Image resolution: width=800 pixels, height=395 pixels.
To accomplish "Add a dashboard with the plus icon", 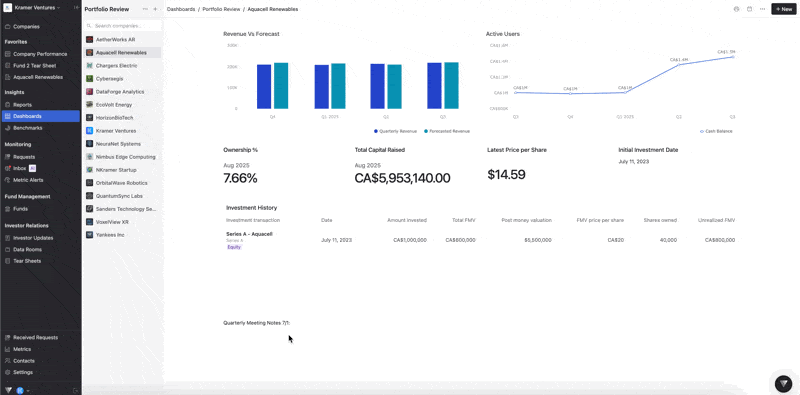I will (x=156, y=9).
